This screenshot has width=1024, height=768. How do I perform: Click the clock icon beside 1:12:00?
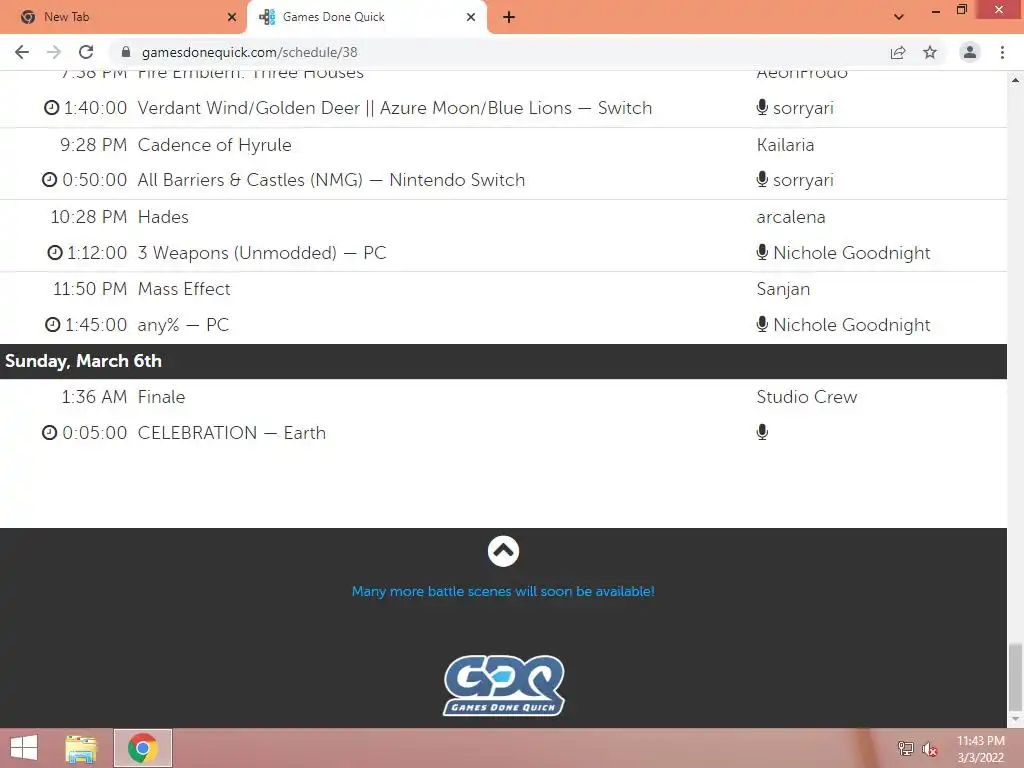point(55,252)
